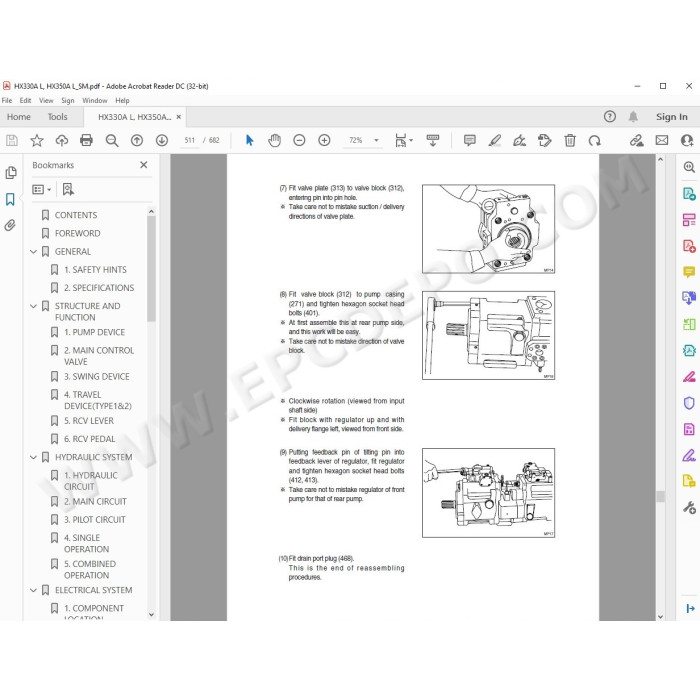The image size is (700, 700).
Task: Open the Window menu
Action: click(x=95, y=100)
